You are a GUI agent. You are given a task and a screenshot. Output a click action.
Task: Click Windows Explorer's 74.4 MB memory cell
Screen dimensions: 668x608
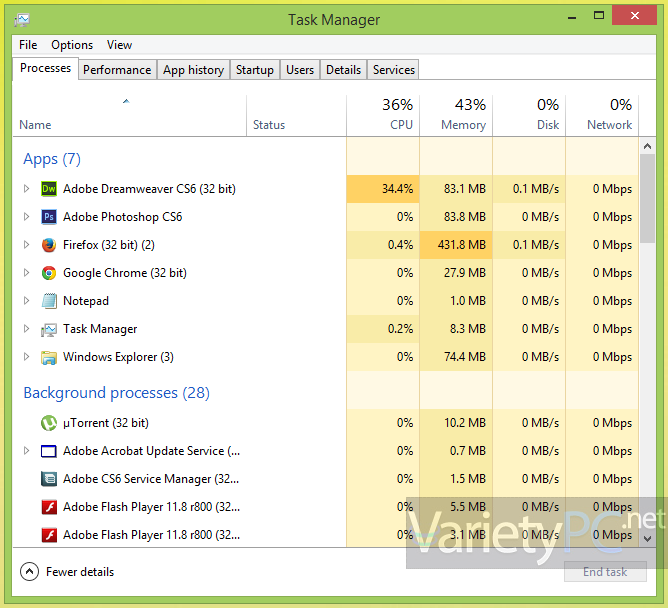456,357
